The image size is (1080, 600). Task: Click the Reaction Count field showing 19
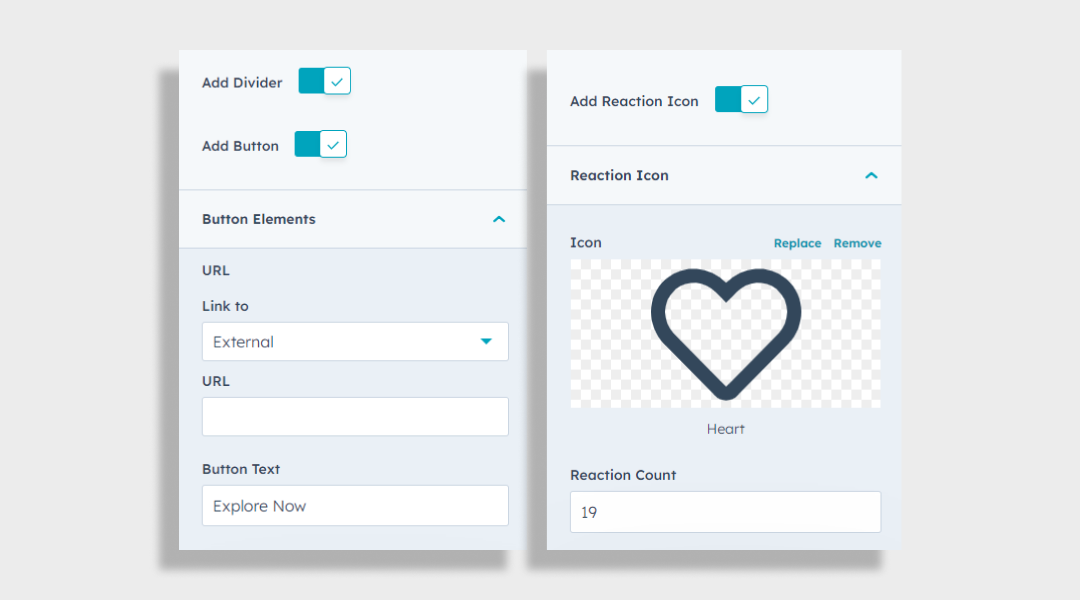tap(725, 512)
